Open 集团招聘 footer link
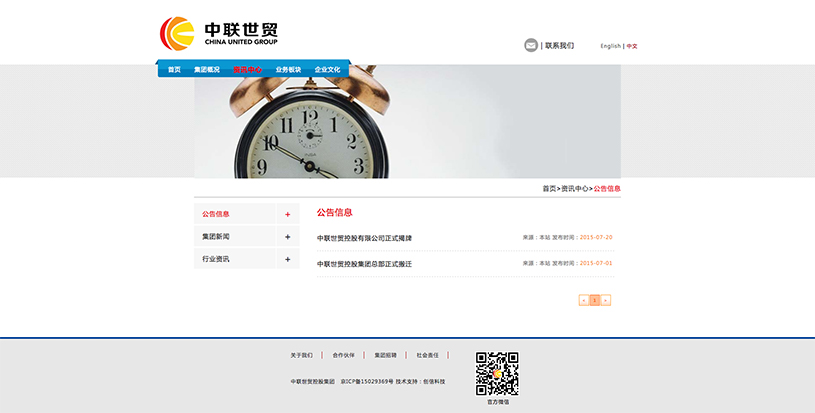This screenshot has width=815, height=413. point(385,355)
